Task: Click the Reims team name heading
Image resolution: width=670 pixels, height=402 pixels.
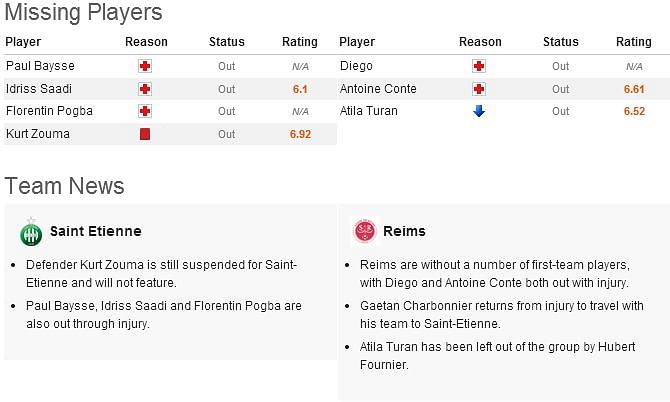Action: (405, 231)
